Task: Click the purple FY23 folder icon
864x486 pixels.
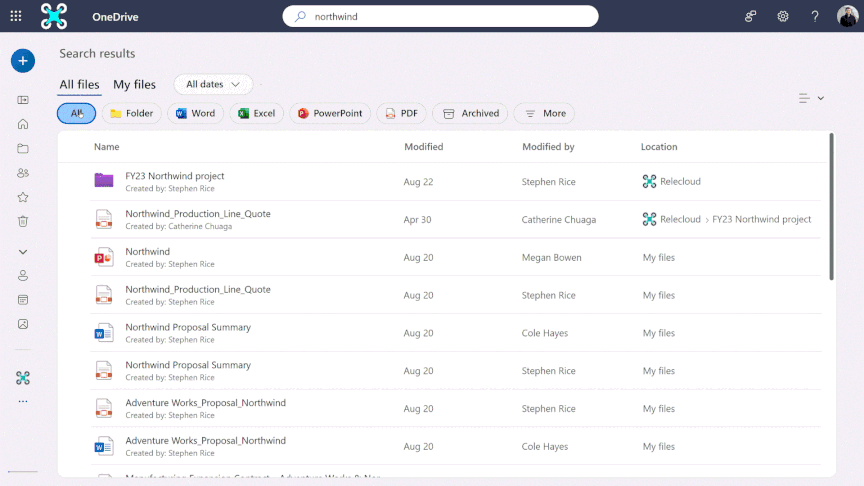Action: point(104,180)
